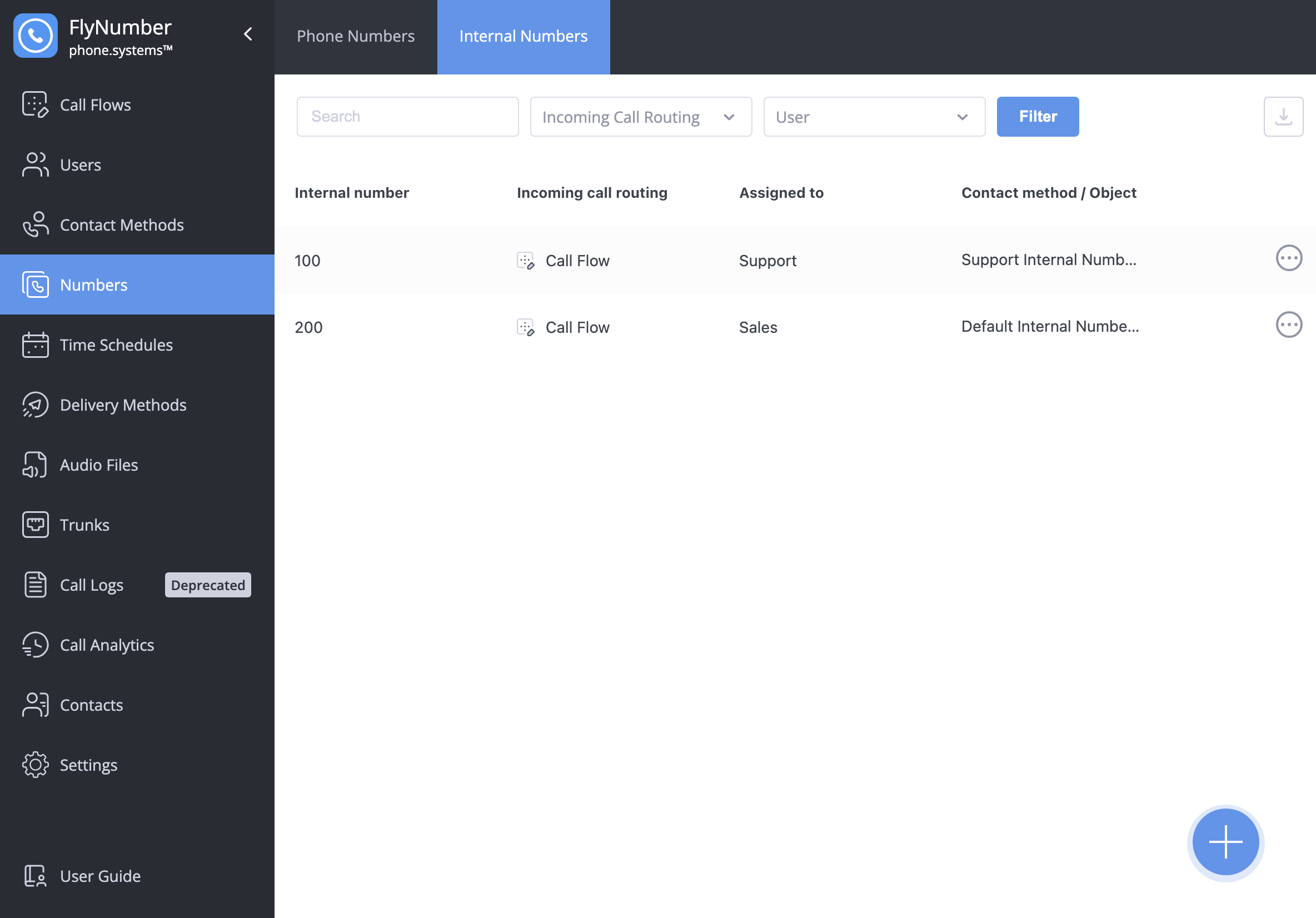Go to Users menu item

(x=137, y=165)
